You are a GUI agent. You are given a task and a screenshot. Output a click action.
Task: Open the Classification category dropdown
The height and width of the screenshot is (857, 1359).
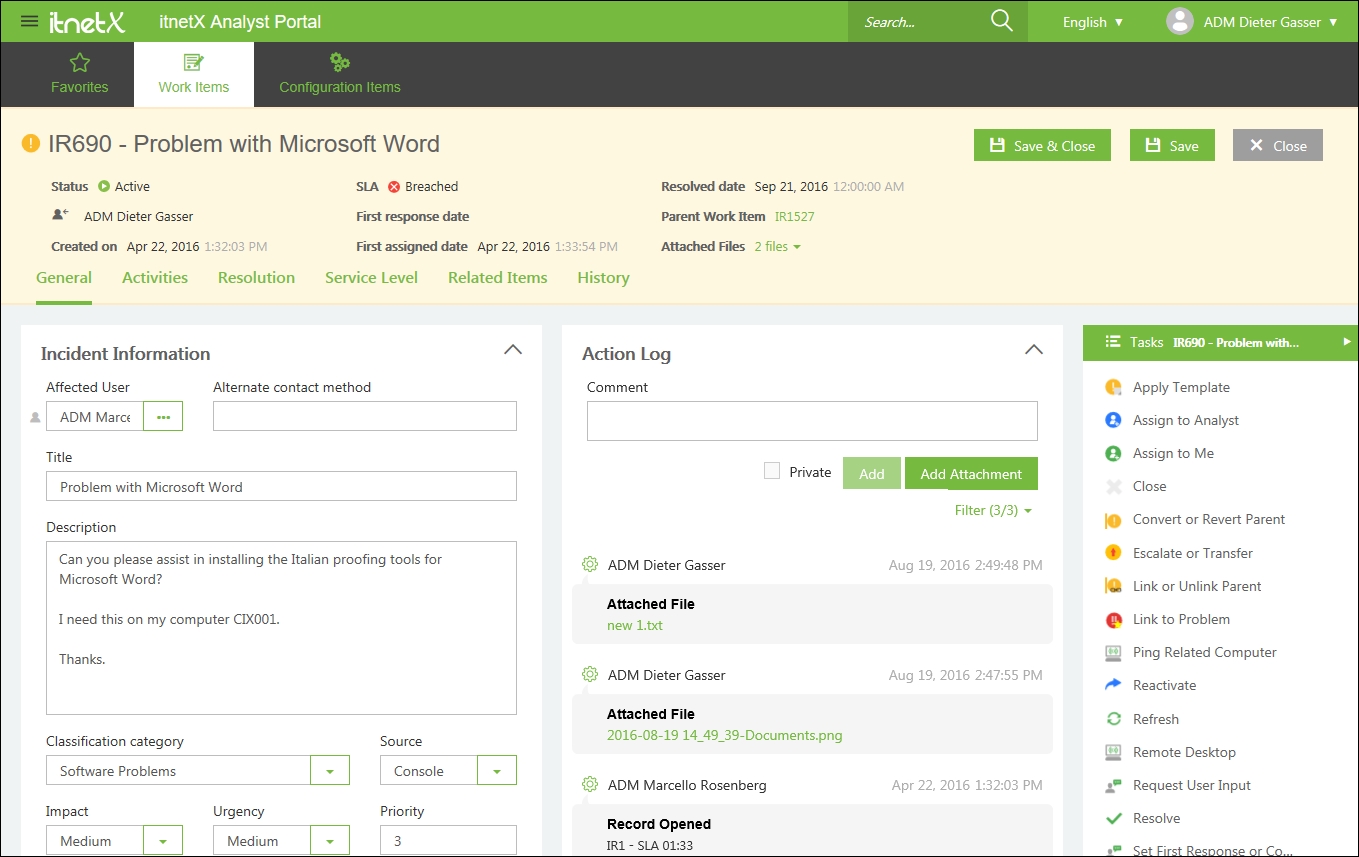point(330,771)
